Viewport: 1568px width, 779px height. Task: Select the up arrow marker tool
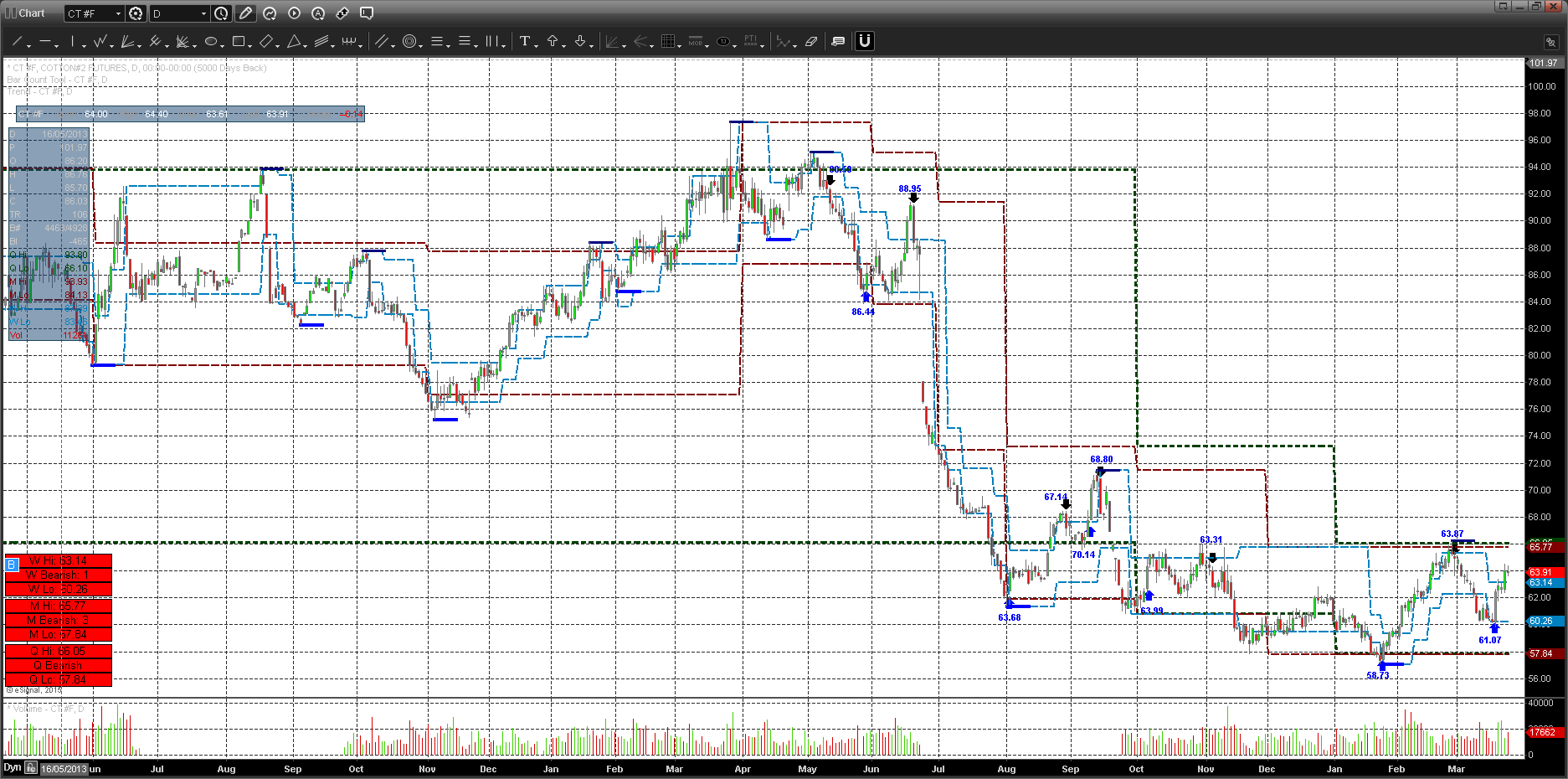tap(553, 41)
